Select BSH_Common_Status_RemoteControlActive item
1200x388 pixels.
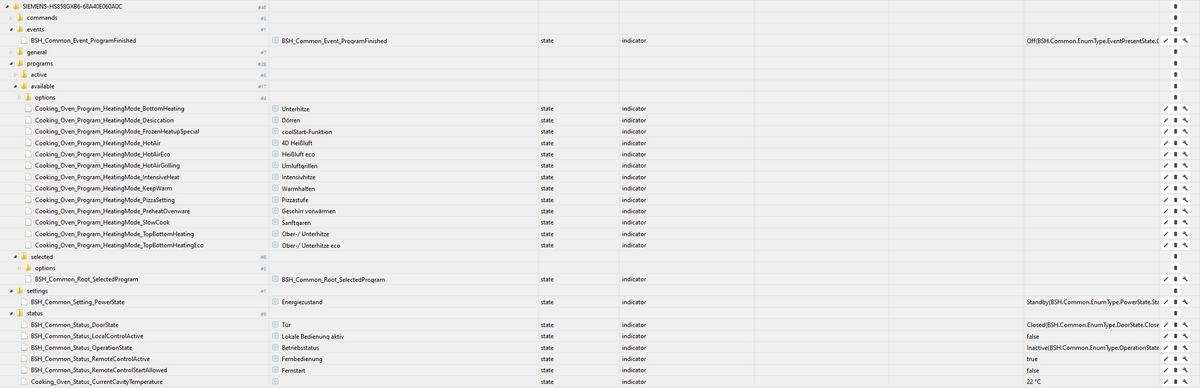click(x=90, y=359)
